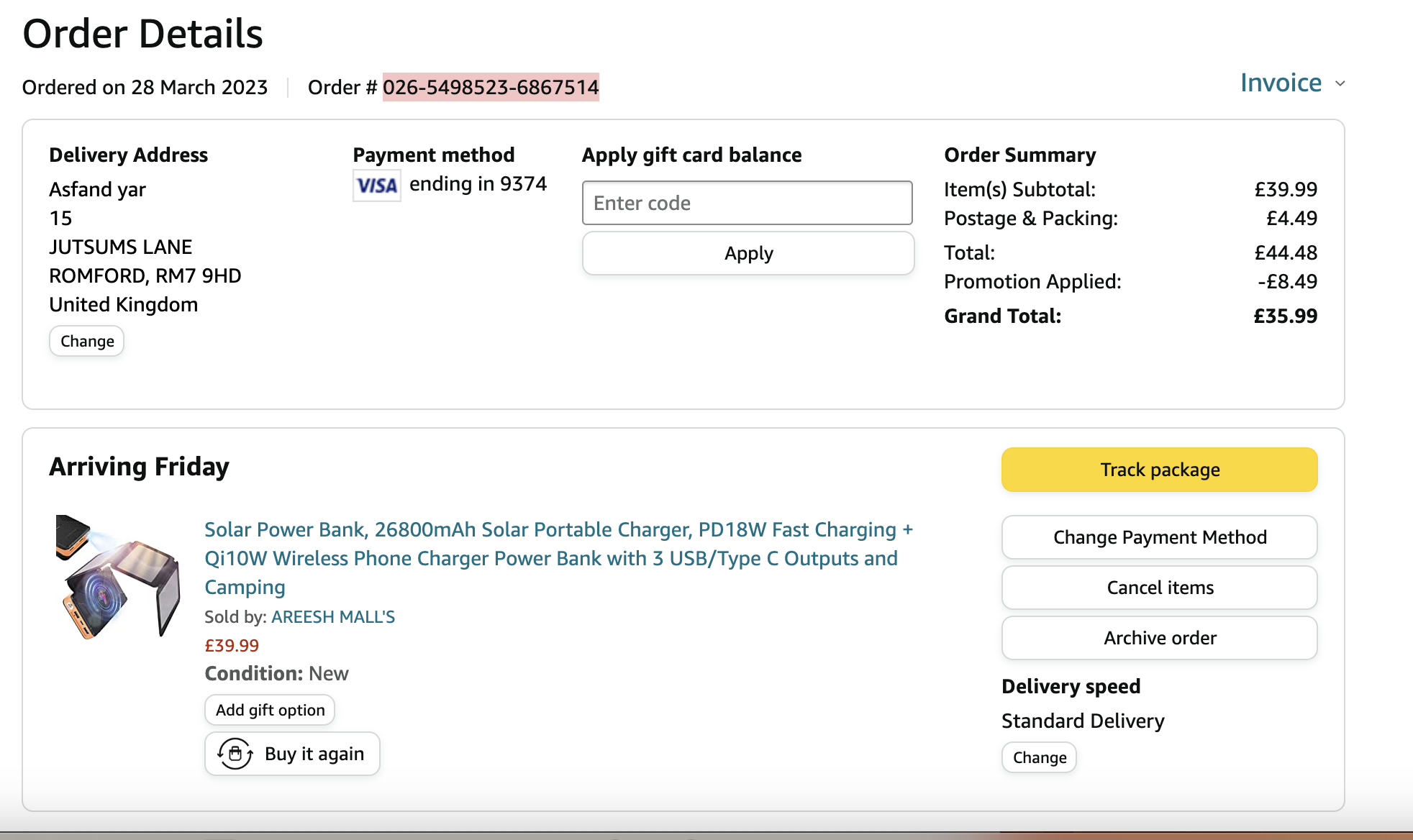The width and height of the screenshot is (1413, 840).
Task: Click the Grand Total amount £35.99
Action: (x=1285, y=316)
